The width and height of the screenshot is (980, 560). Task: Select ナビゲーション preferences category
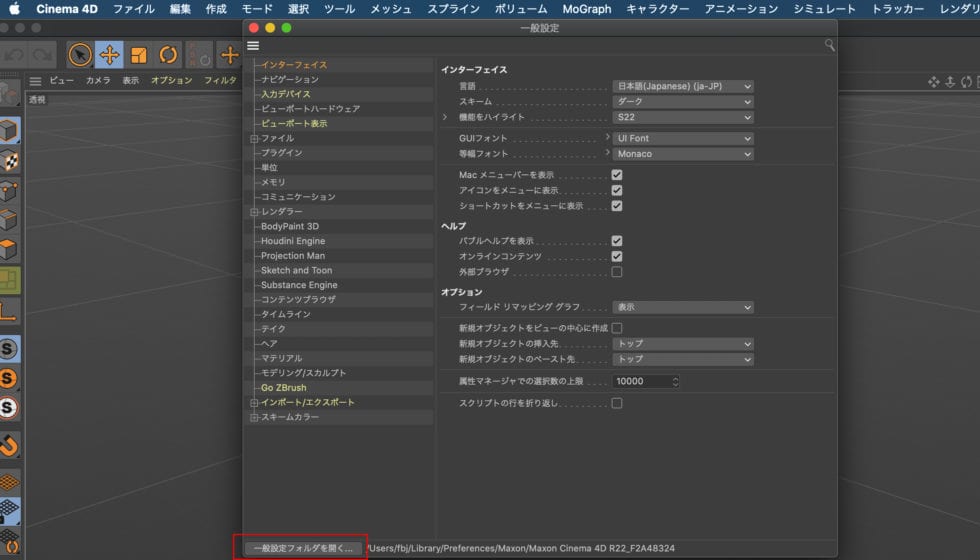pos(289,79)
